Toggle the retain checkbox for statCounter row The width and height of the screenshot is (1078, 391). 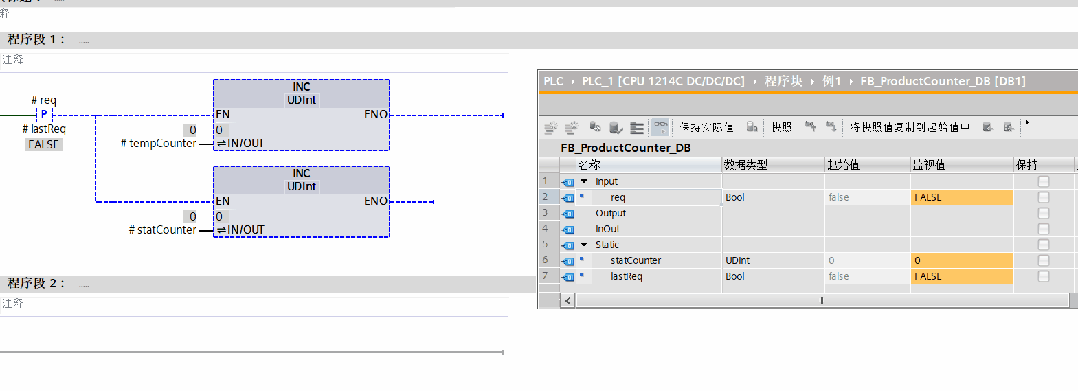pyautogui.click(x=1044, y=260)
